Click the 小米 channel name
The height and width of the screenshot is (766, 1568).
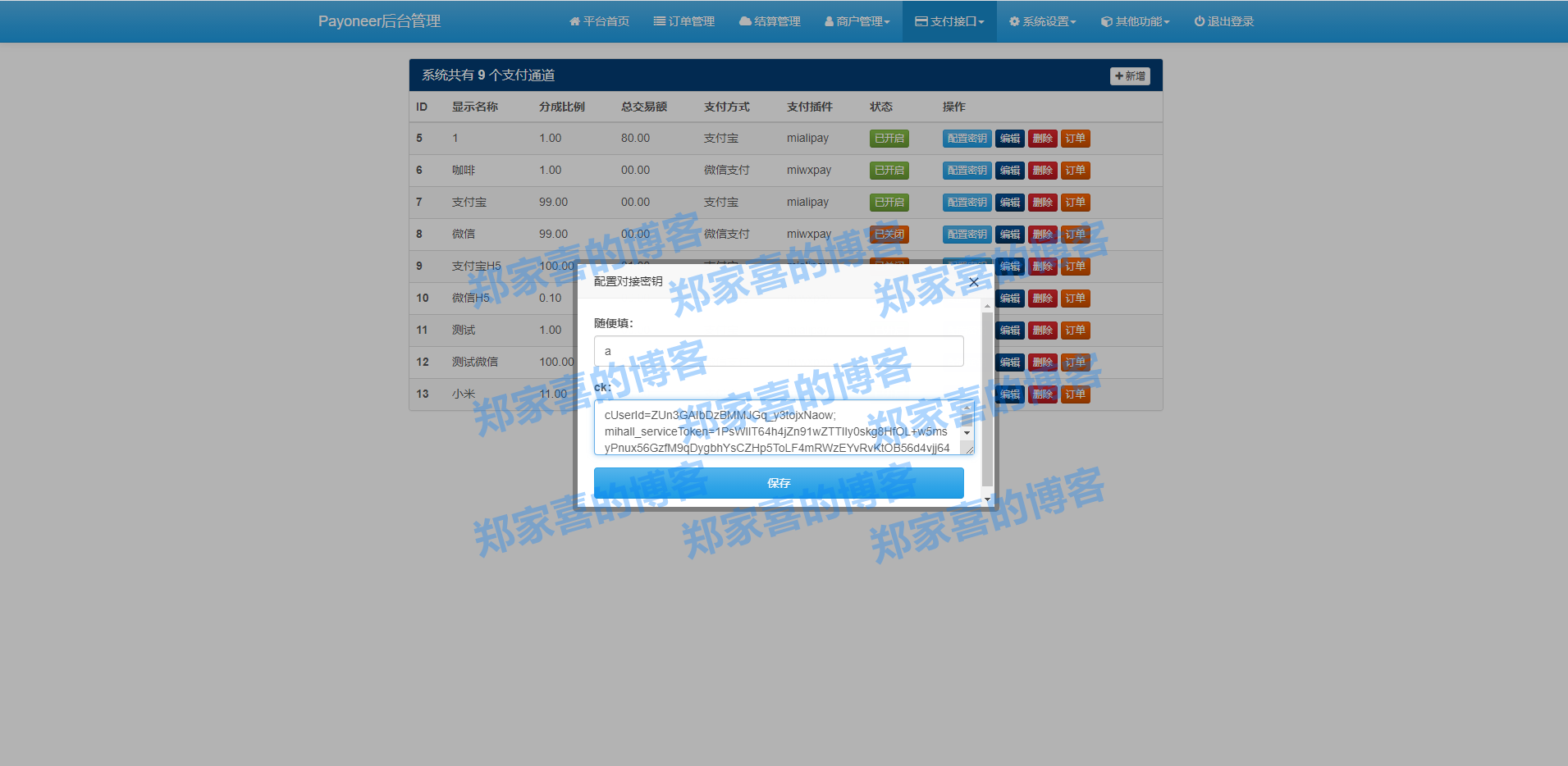click(x=464, y=394)
